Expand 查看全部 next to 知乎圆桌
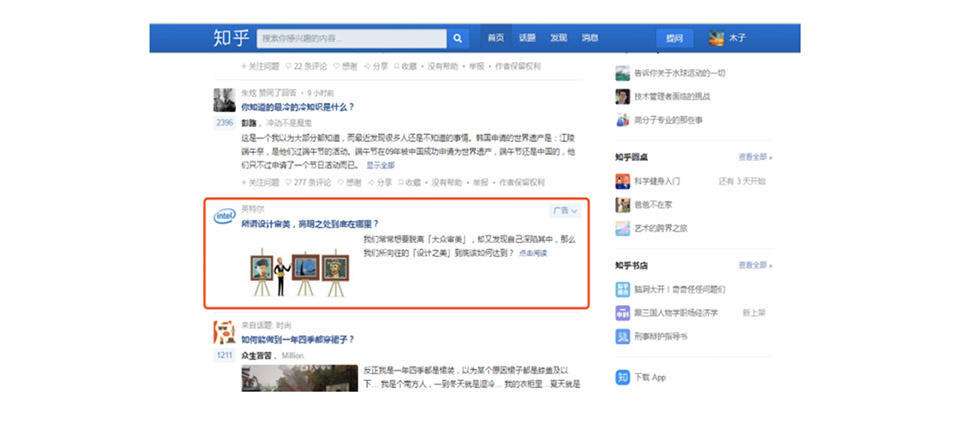The width and height of the screenshot is (960, 444). point(755,157)
